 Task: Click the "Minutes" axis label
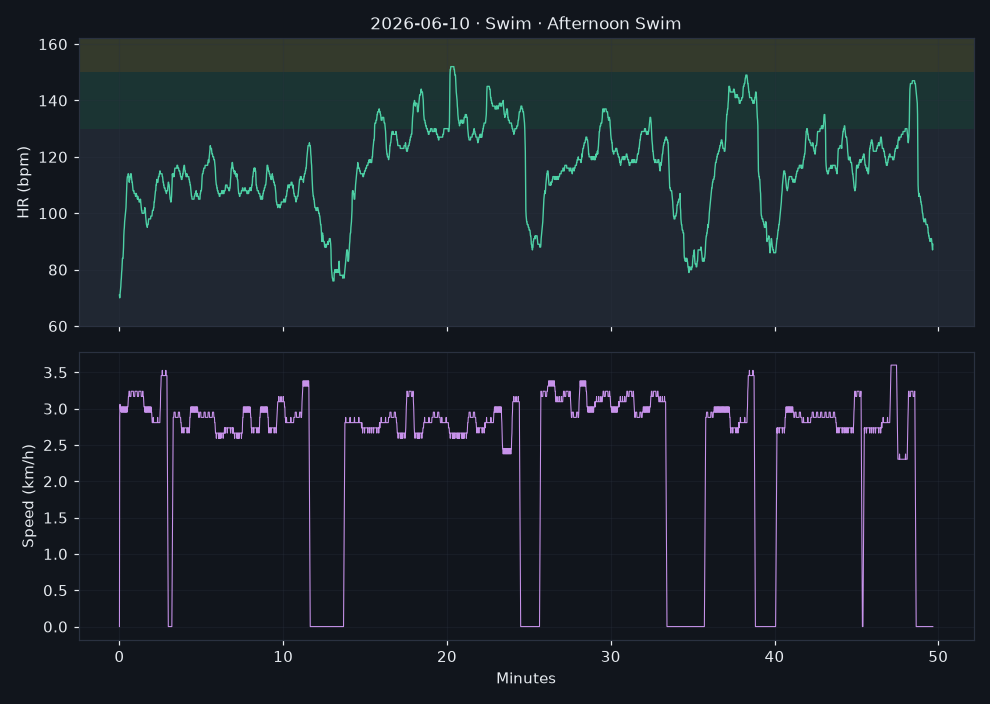click(526, 679)
